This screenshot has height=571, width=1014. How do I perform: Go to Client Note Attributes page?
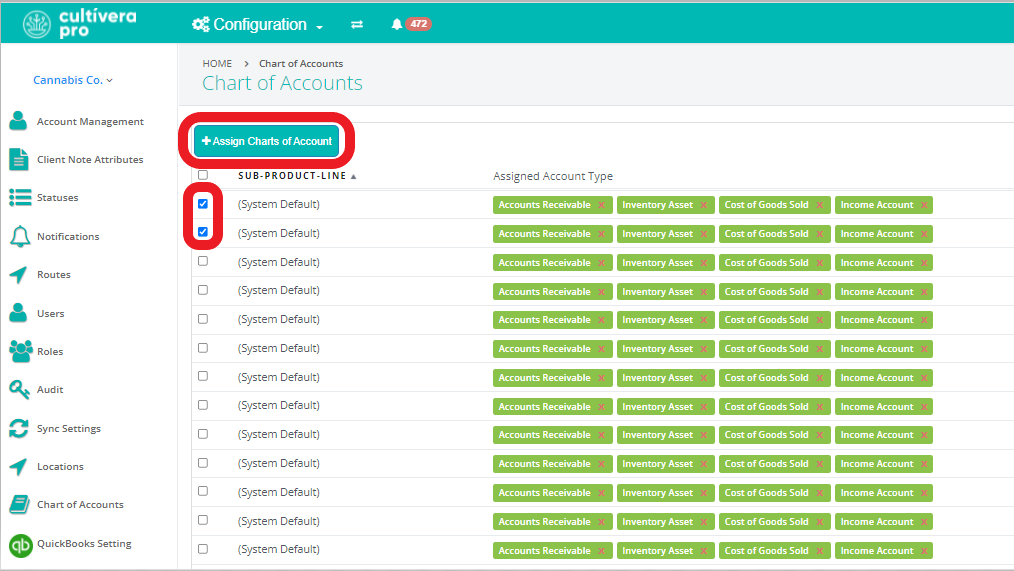(x=90, y=160)
